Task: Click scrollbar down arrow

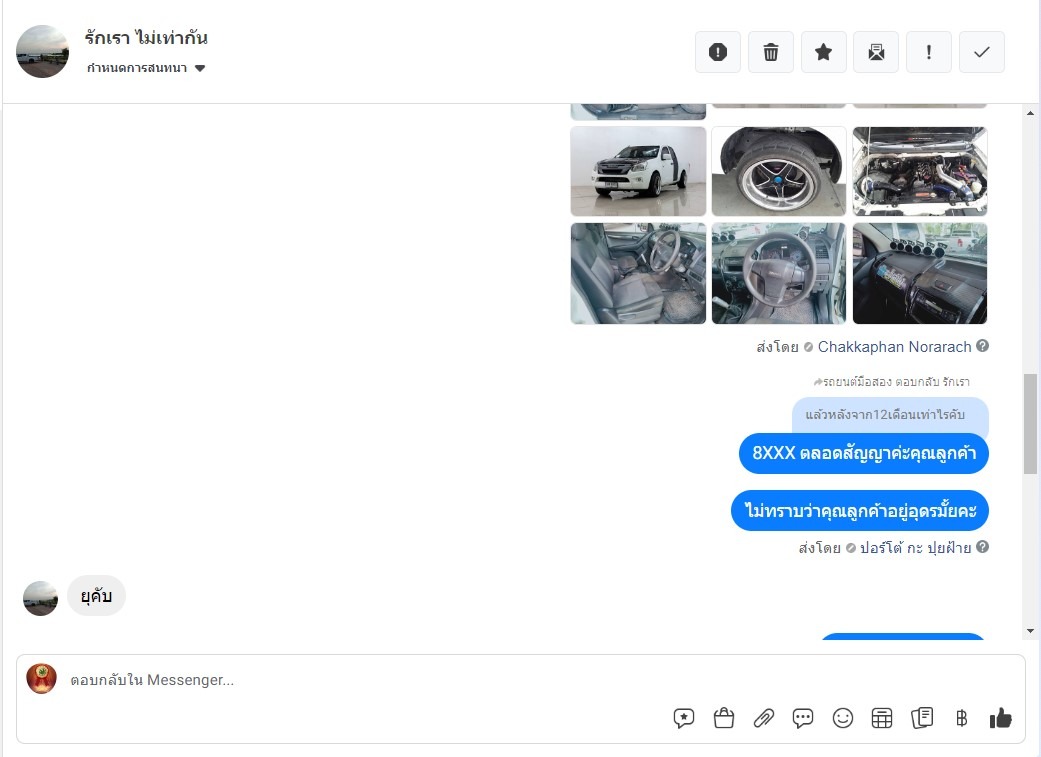Action: [1030, 631]
